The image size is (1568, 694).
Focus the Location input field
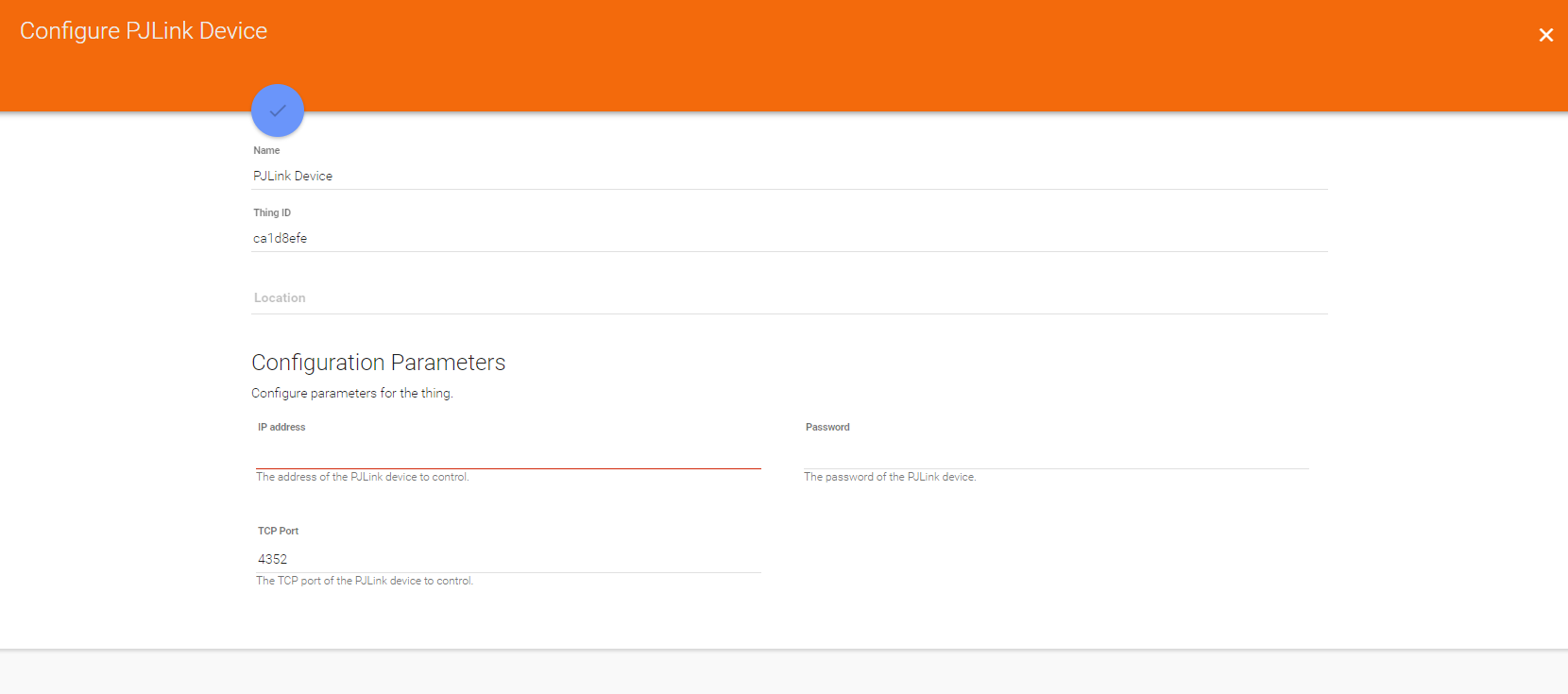(790, 297)
